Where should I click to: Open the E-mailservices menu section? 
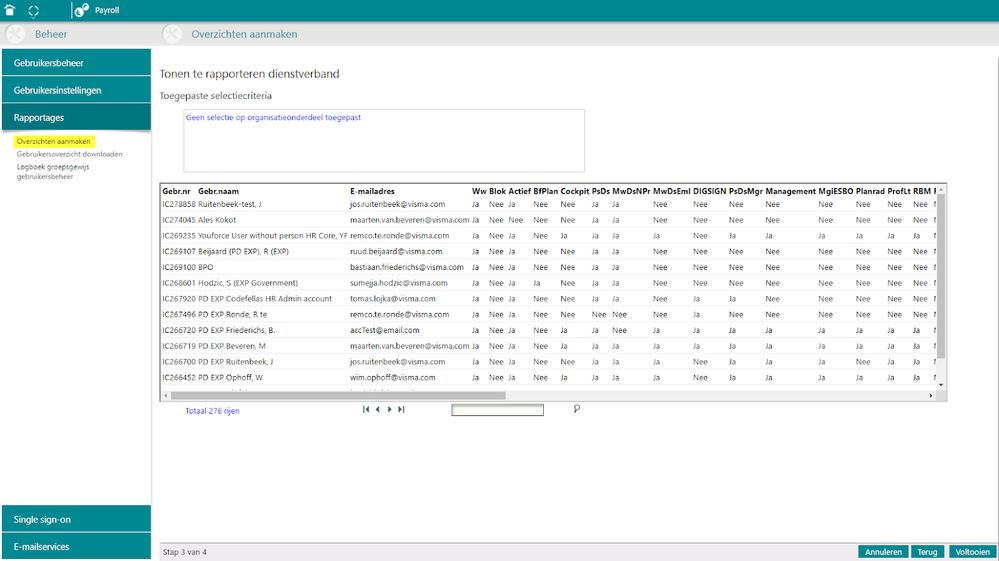click(76, 547)
